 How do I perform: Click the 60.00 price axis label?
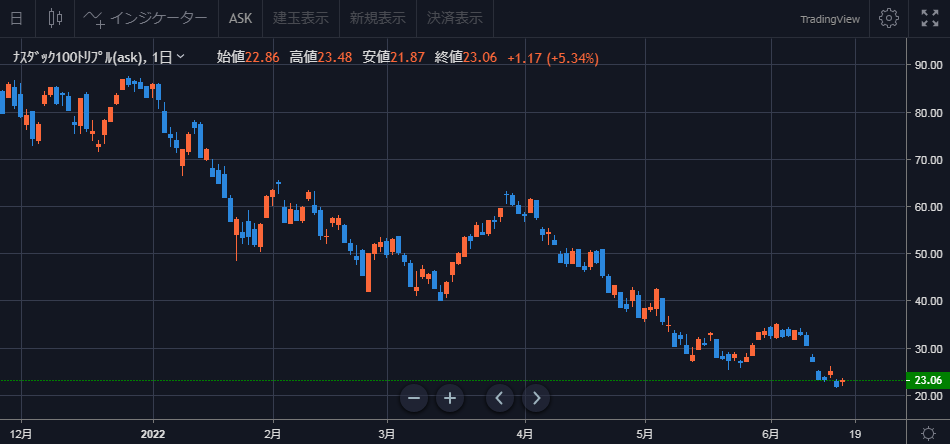[x=928, y=207]
